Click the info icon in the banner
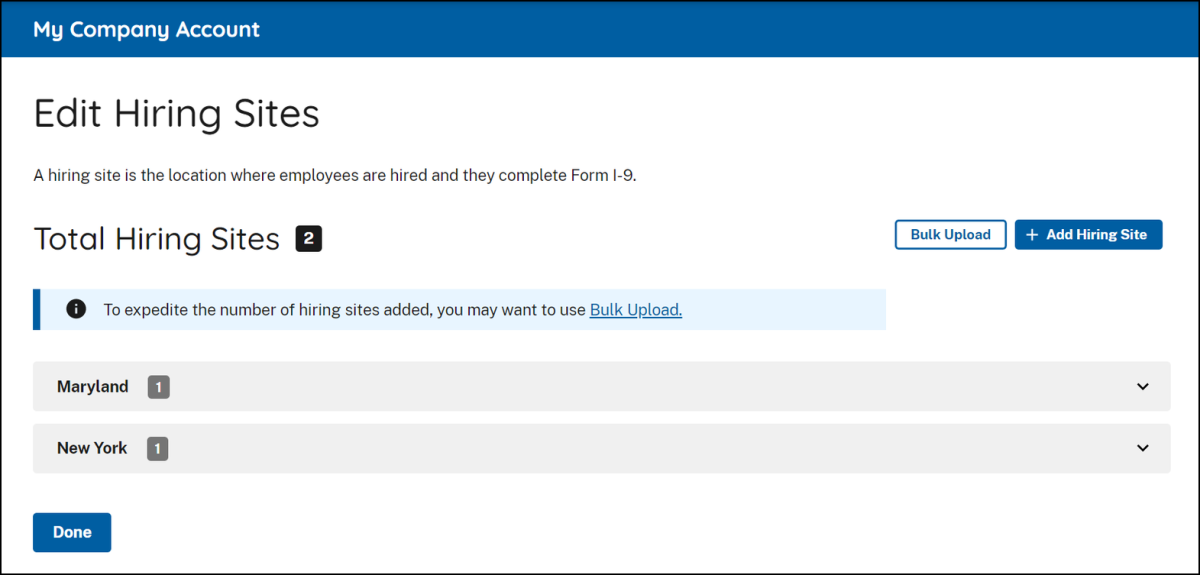 point(76,309)
